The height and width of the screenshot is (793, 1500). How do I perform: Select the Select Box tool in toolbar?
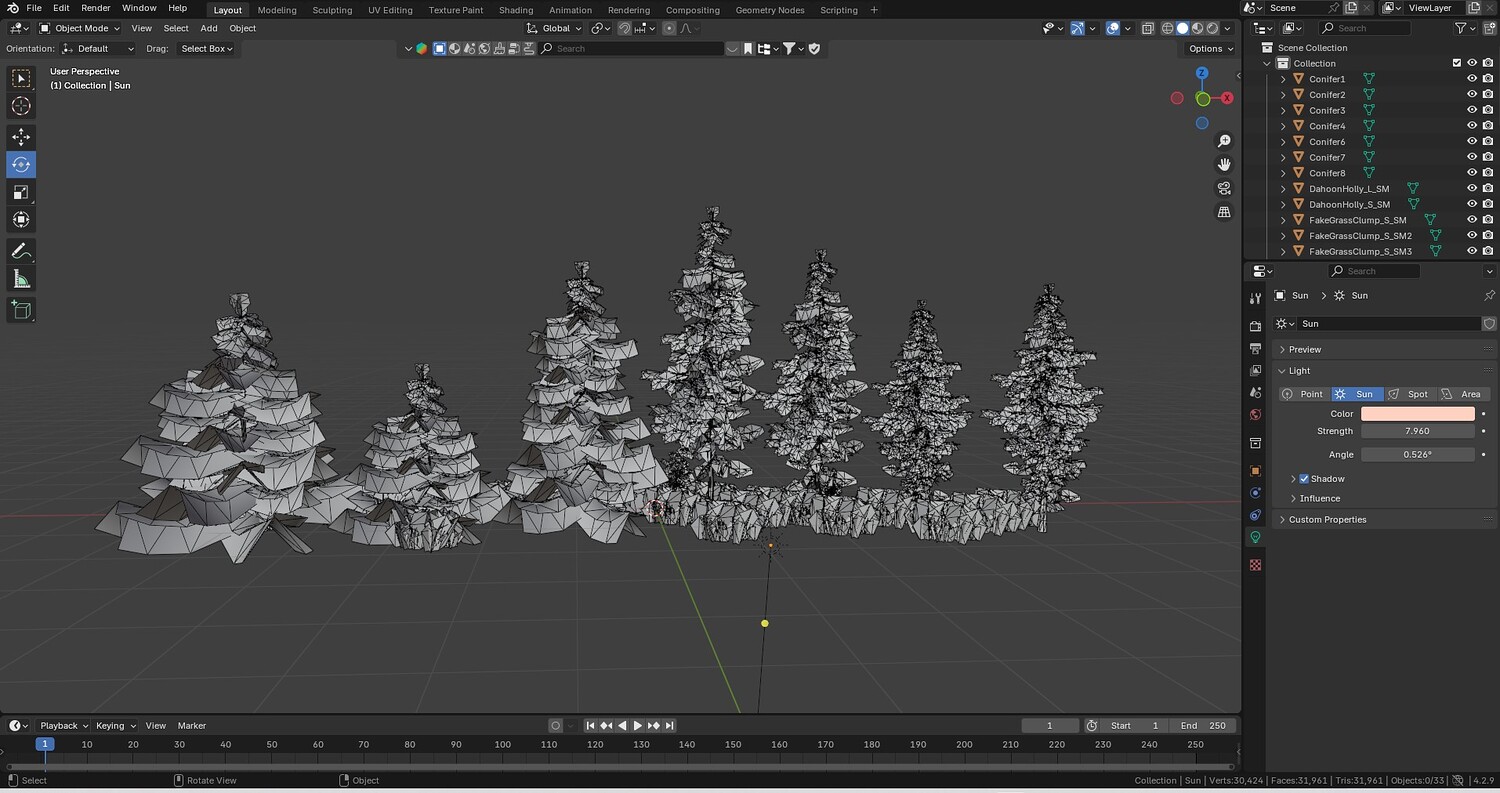(x=21, y=79)
